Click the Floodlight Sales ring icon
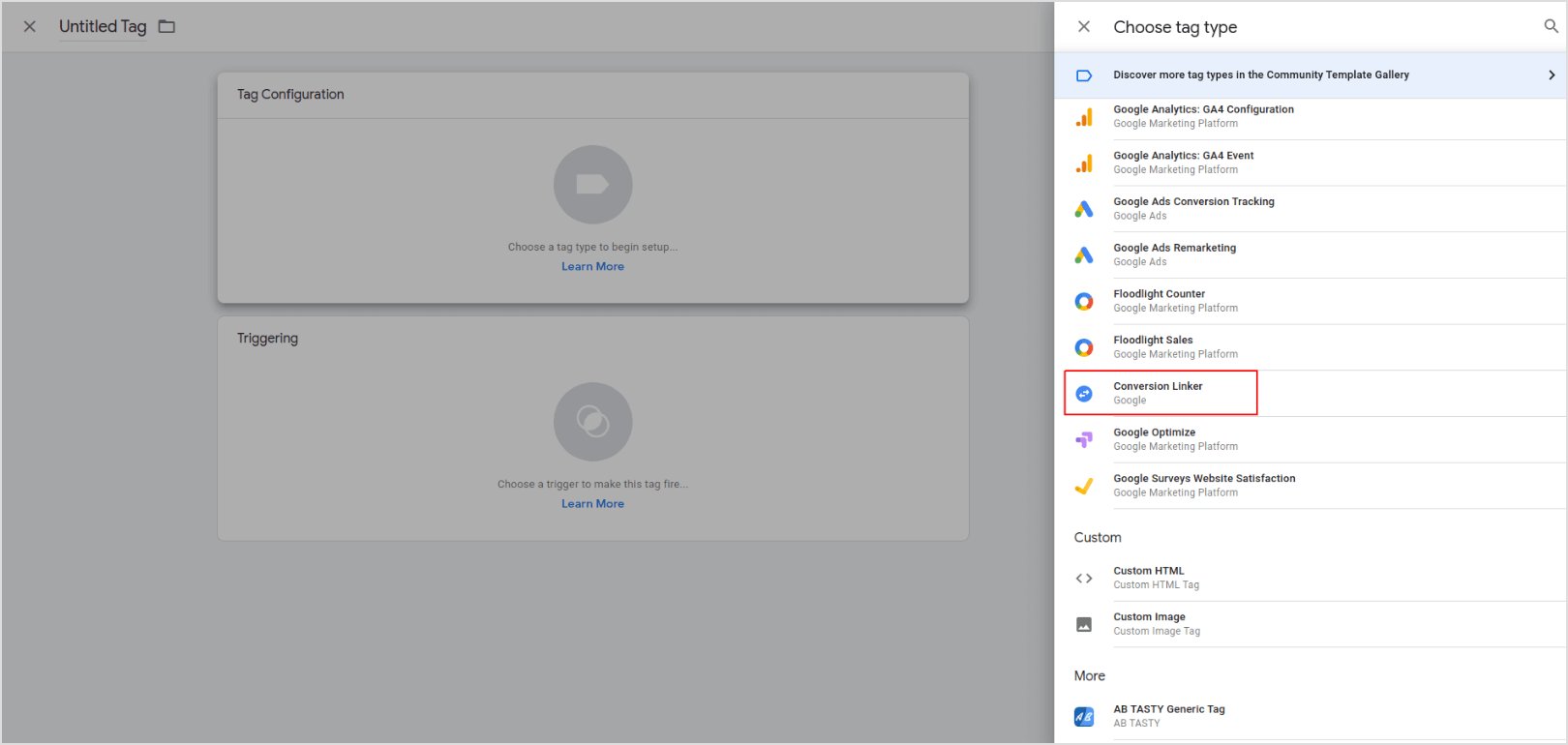The width and height of the screenshot is (1568, 745). coord(1084,347)
